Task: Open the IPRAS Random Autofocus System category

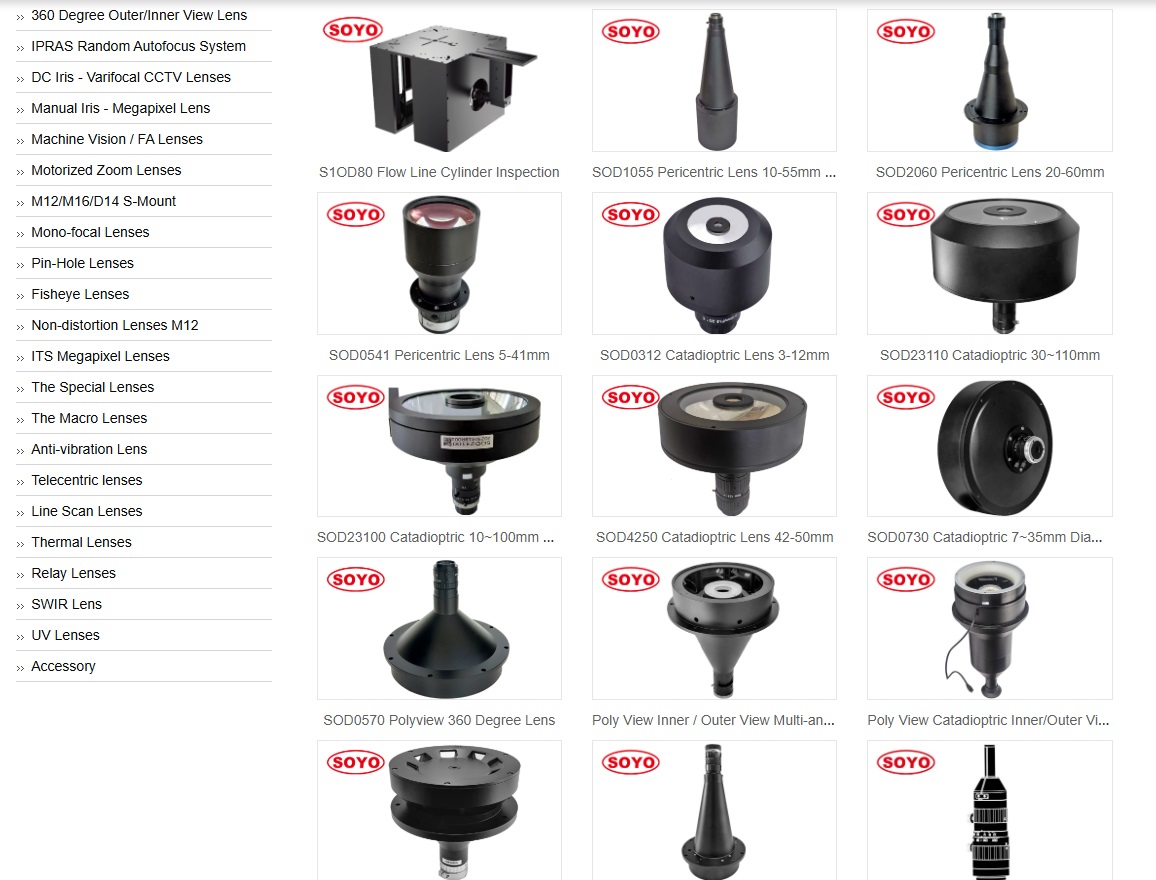Action: 139,46
